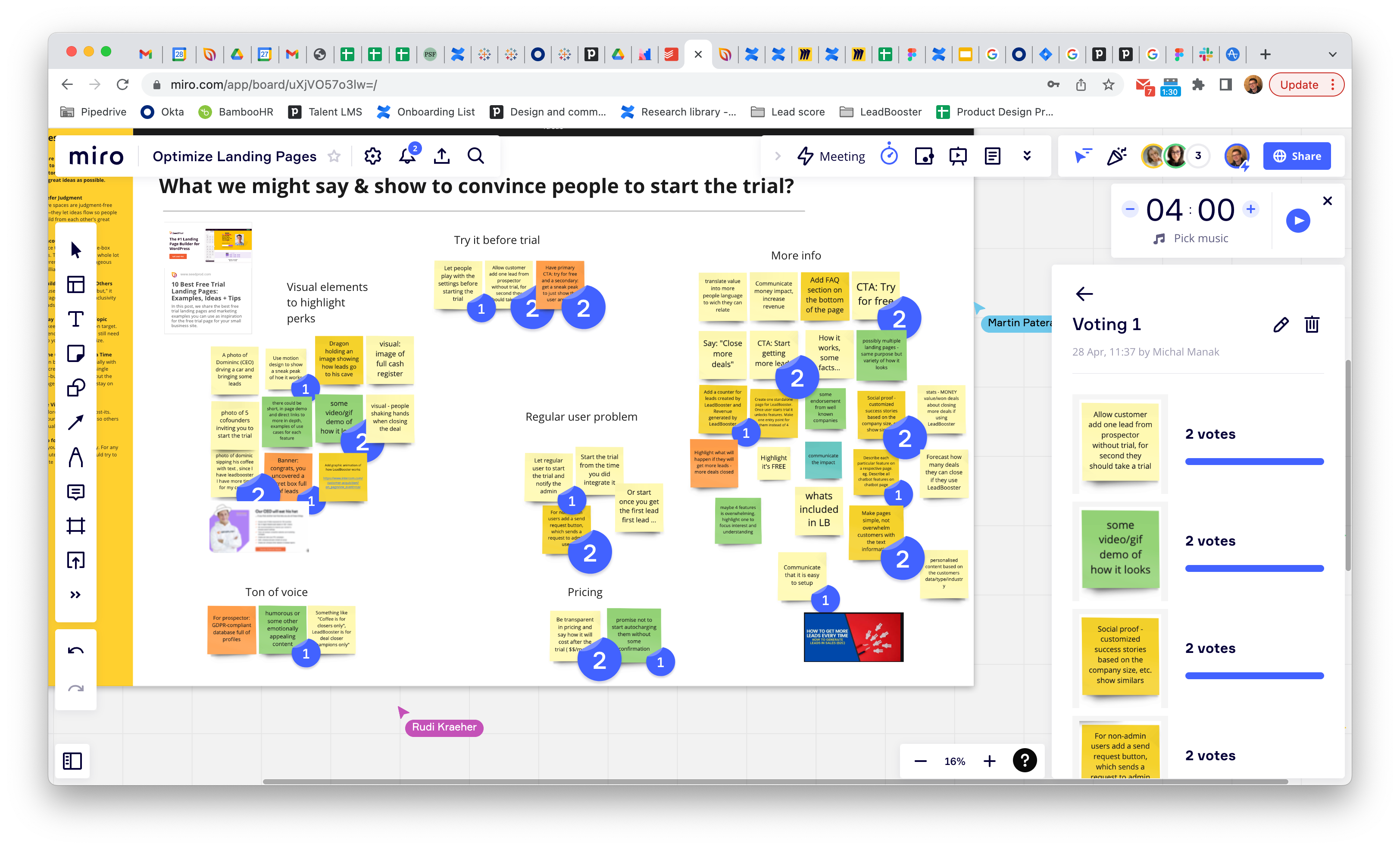This screenshot has width=1400, height=849.
Task: Open the Upload tool in left toolbar
Action: point(75,560)
